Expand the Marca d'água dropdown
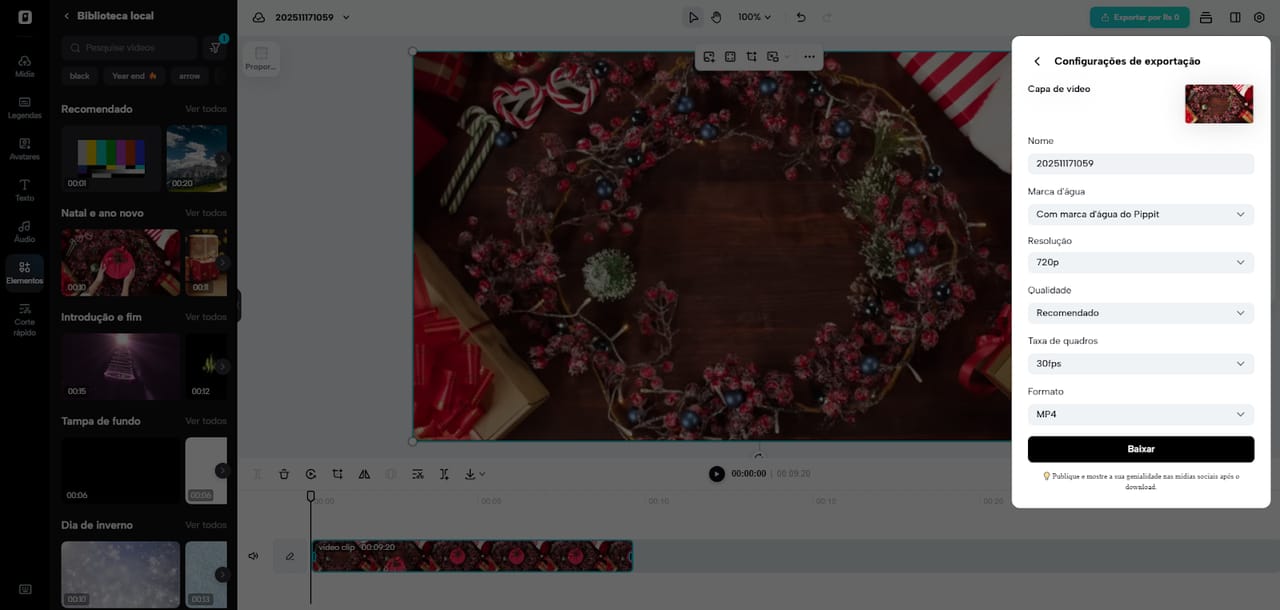The width and height of the screenshot is (1280, 610). point(1140,214)
